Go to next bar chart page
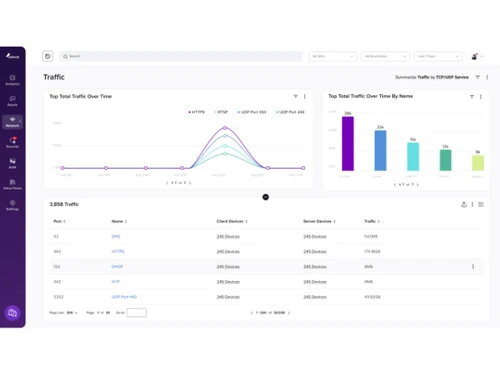The image size is (500, 375). point(418,184)
